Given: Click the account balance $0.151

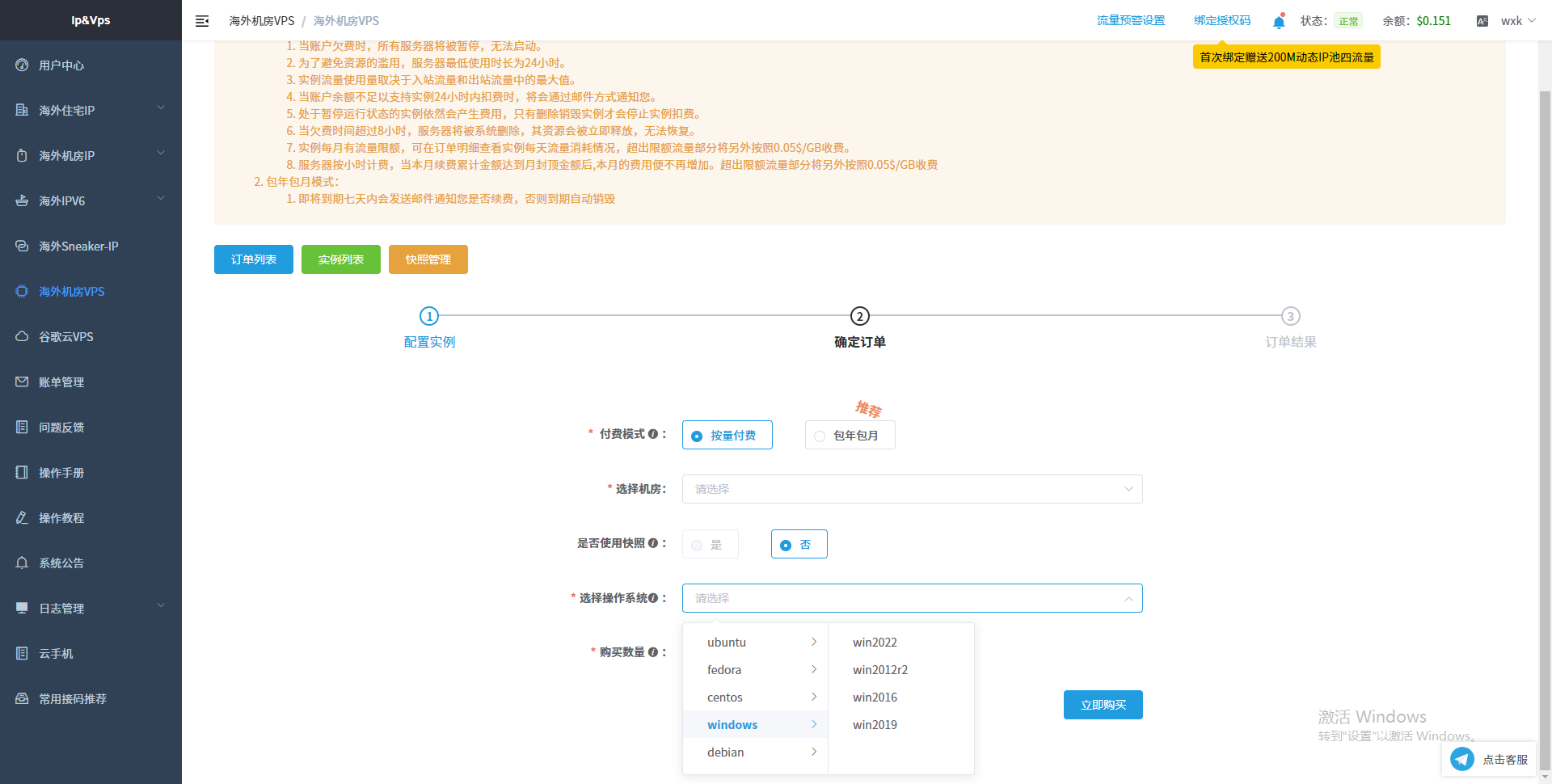Looking at the screenshot, I should pyautogui.click(x=1433, y=21).
